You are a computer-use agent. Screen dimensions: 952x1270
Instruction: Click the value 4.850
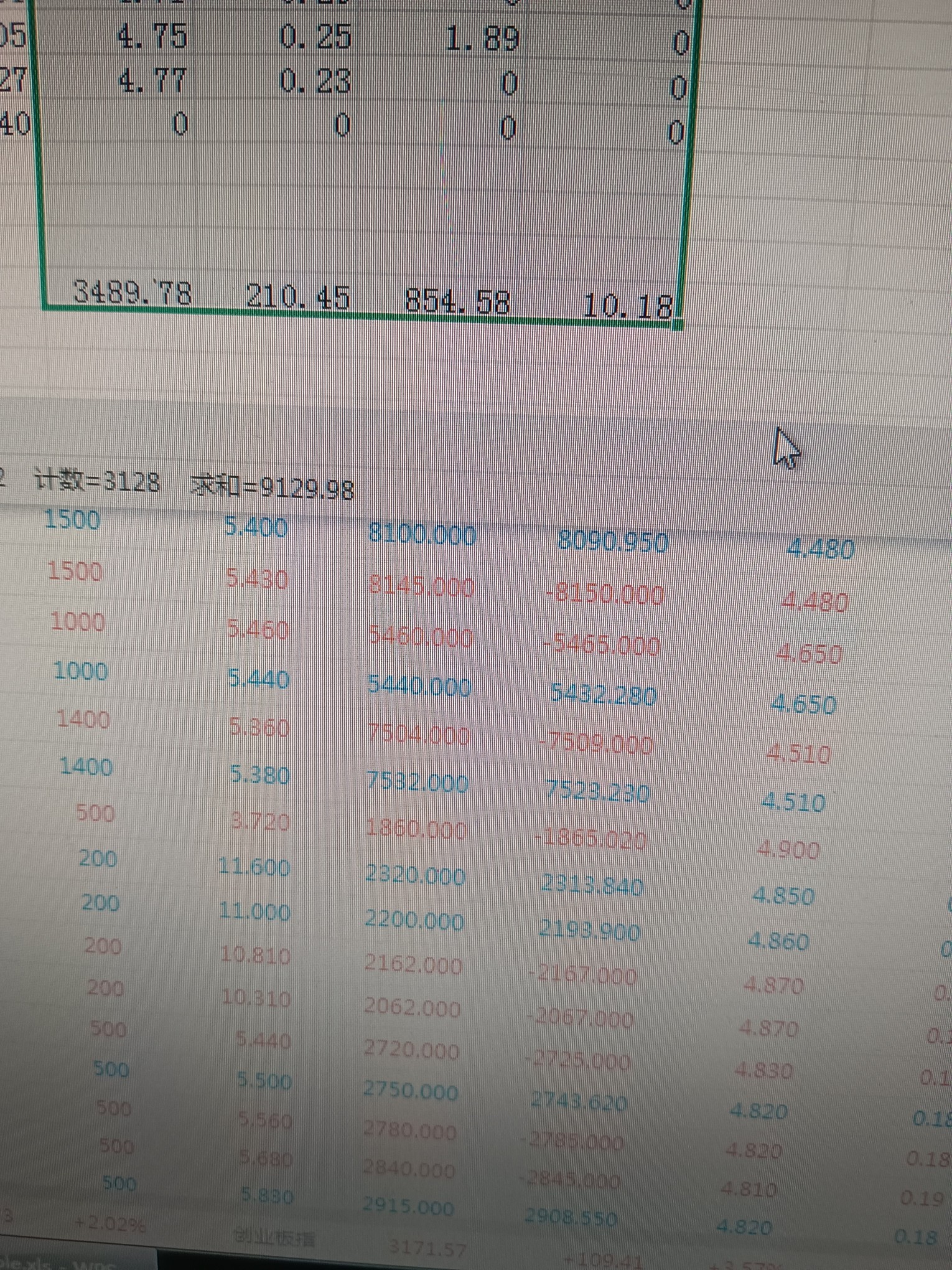(x=783, y=895)
